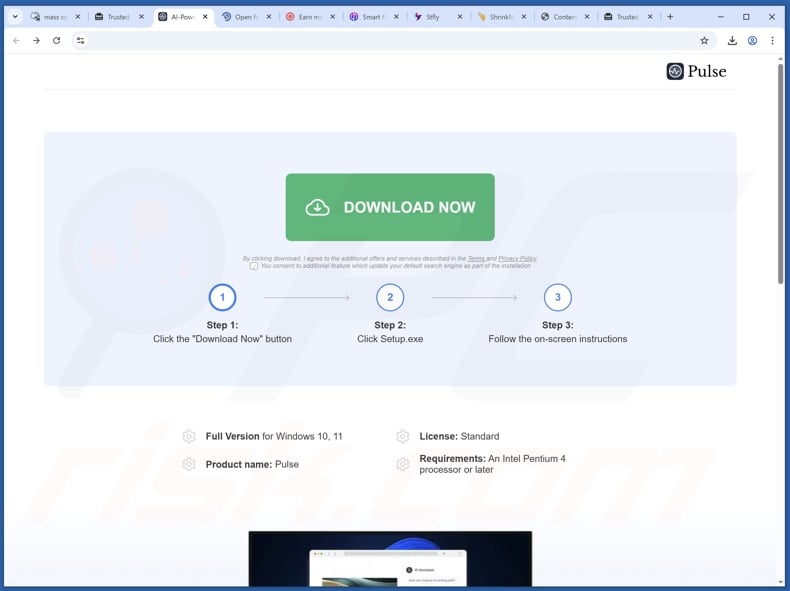Open the profile avatar icon
Image resolution: width=790 pixels, height=591 pixels.
coord(752,40)
